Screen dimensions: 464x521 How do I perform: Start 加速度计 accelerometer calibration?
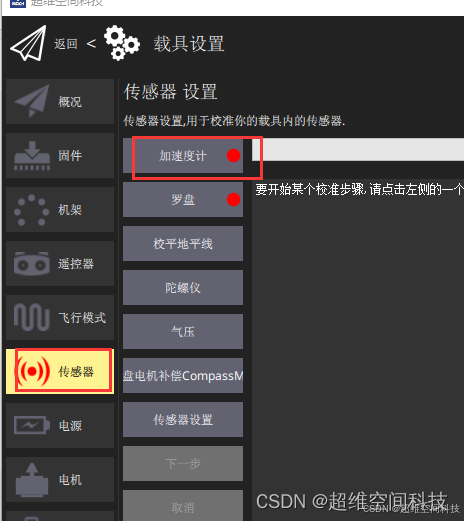[x=183, y=156]
